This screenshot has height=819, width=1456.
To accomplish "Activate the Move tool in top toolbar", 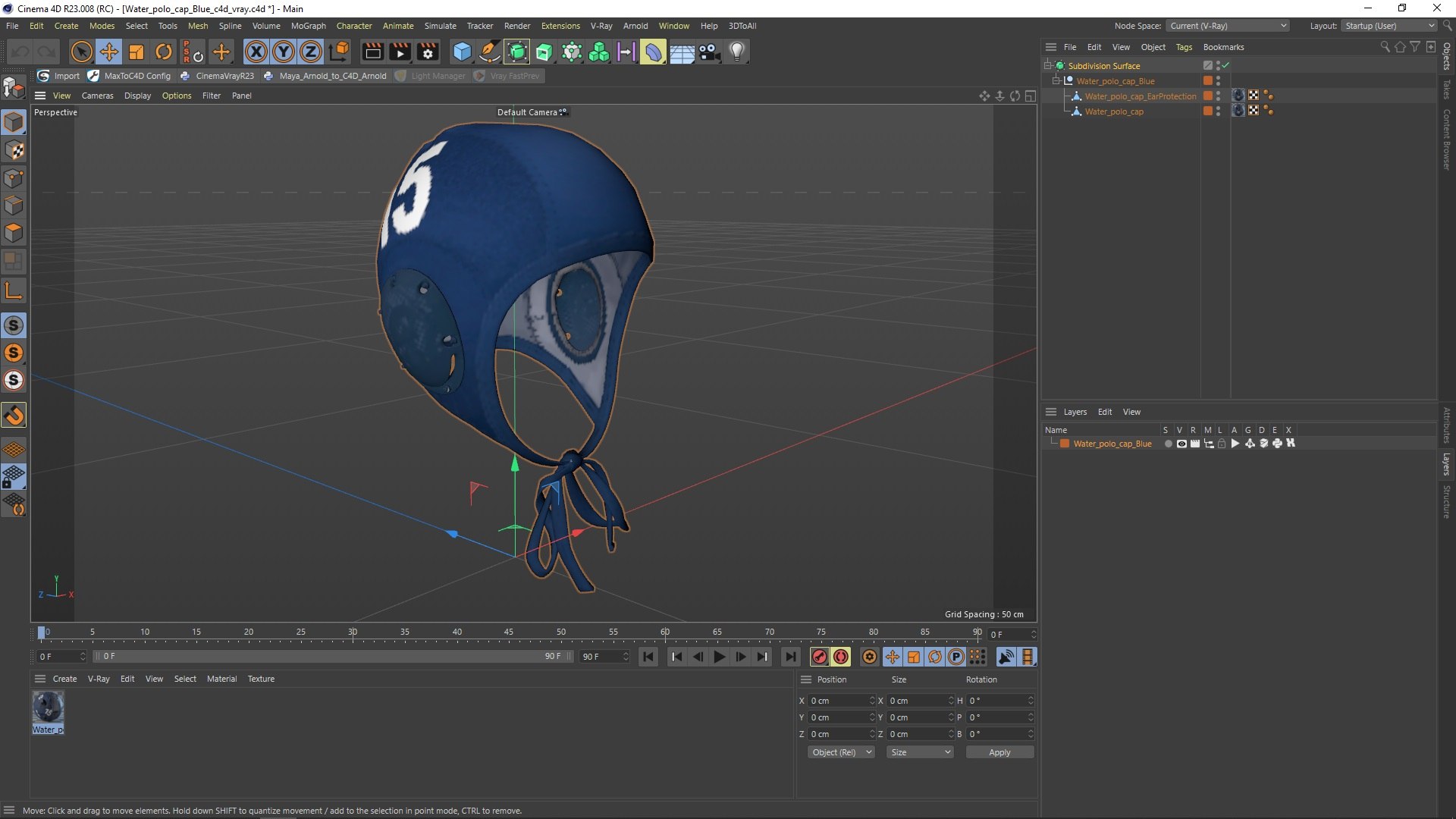I will 109,52.
